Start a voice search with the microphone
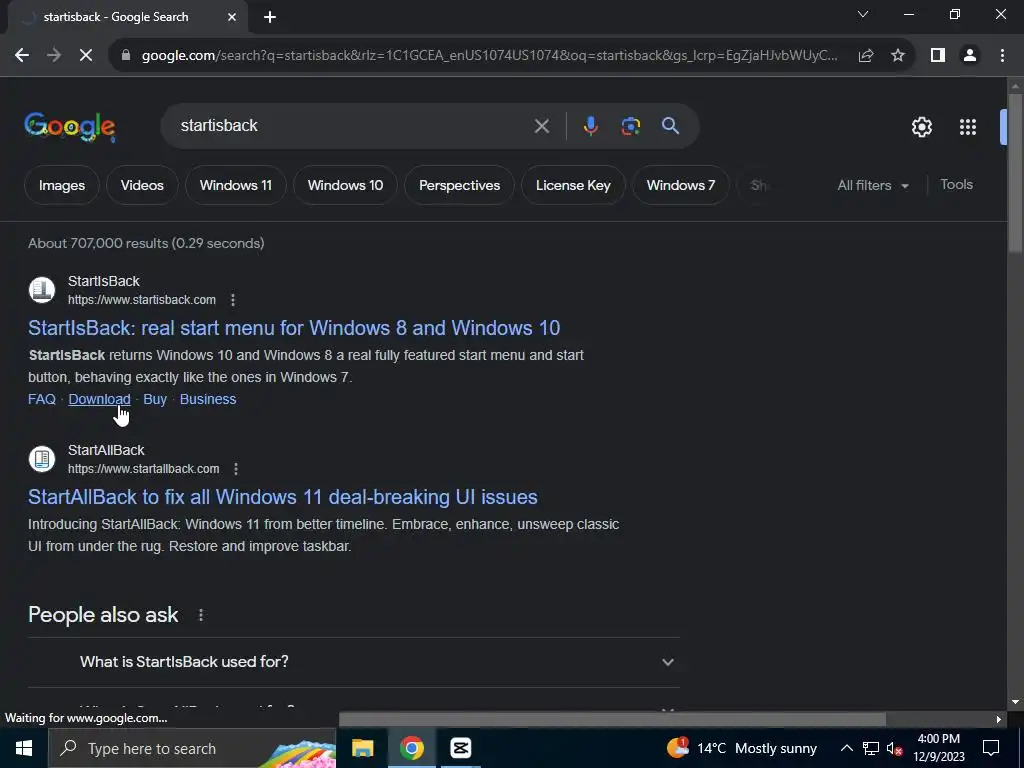The width and height of the screenshot is (1024, 768). point(590,126)
